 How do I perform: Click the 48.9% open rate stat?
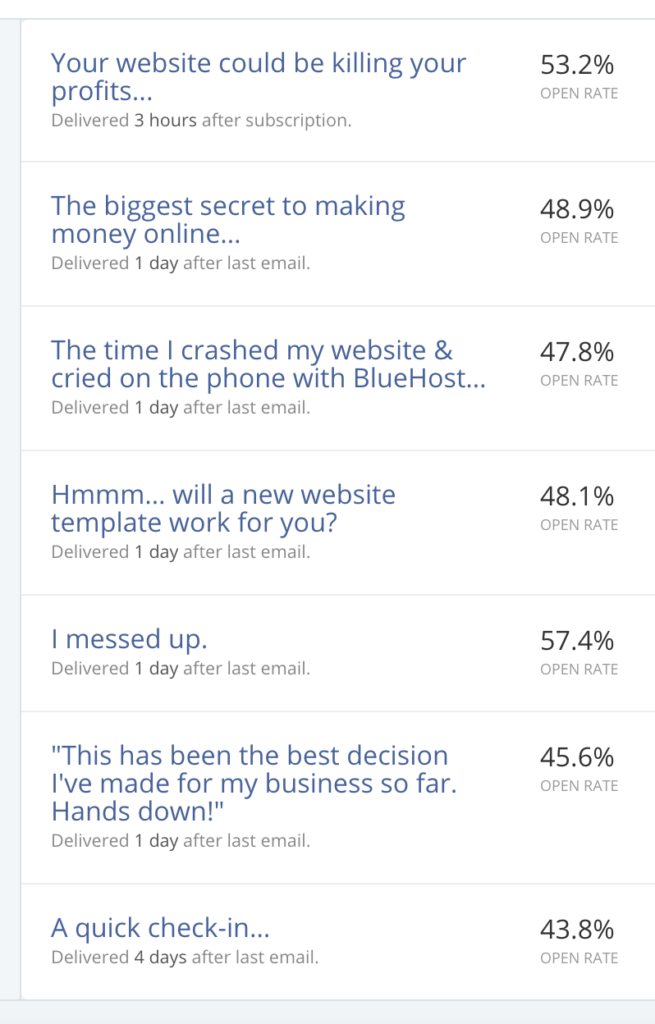(x=577, y=209)
